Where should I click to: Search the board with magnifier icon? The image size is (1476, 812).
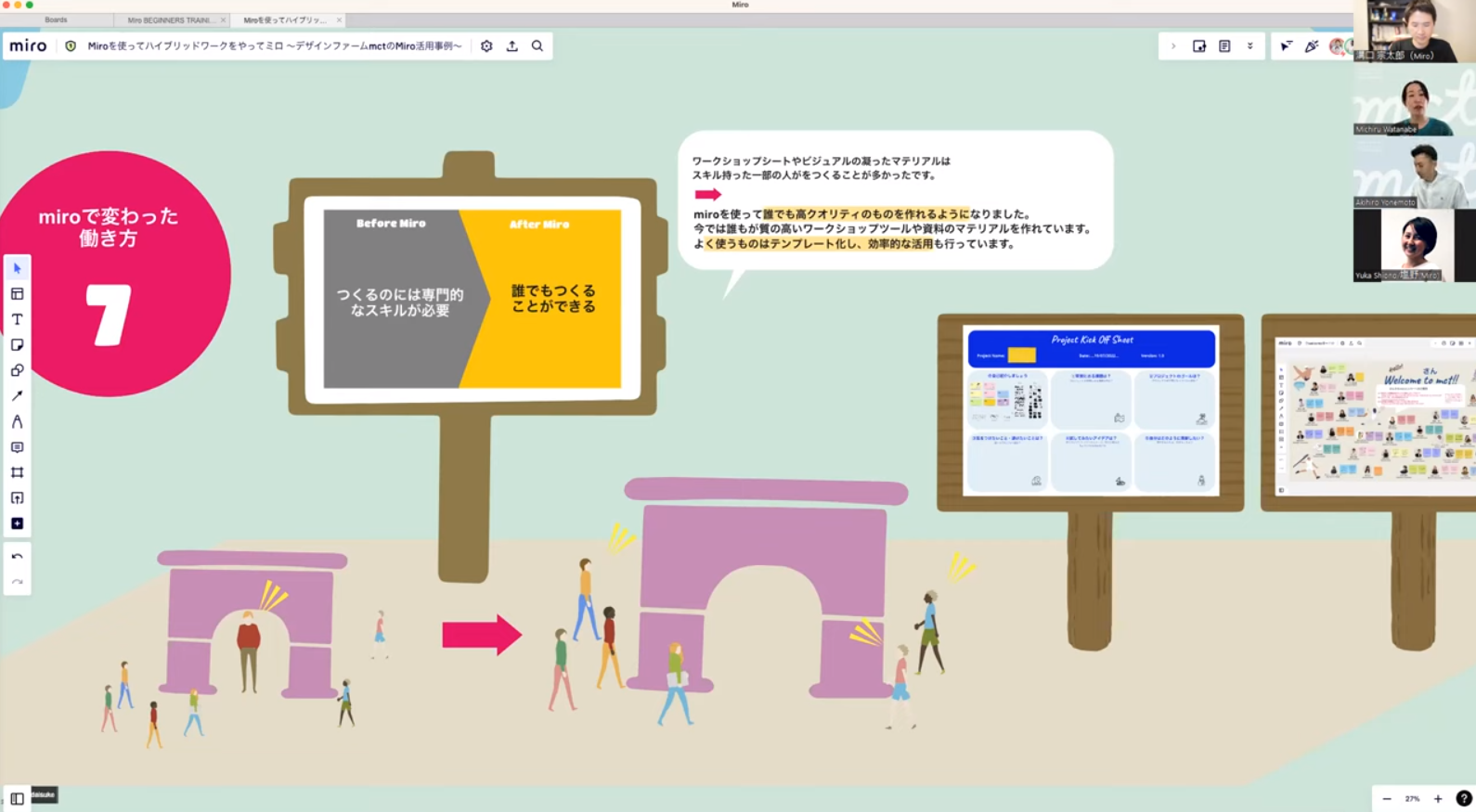click(537, 45)
